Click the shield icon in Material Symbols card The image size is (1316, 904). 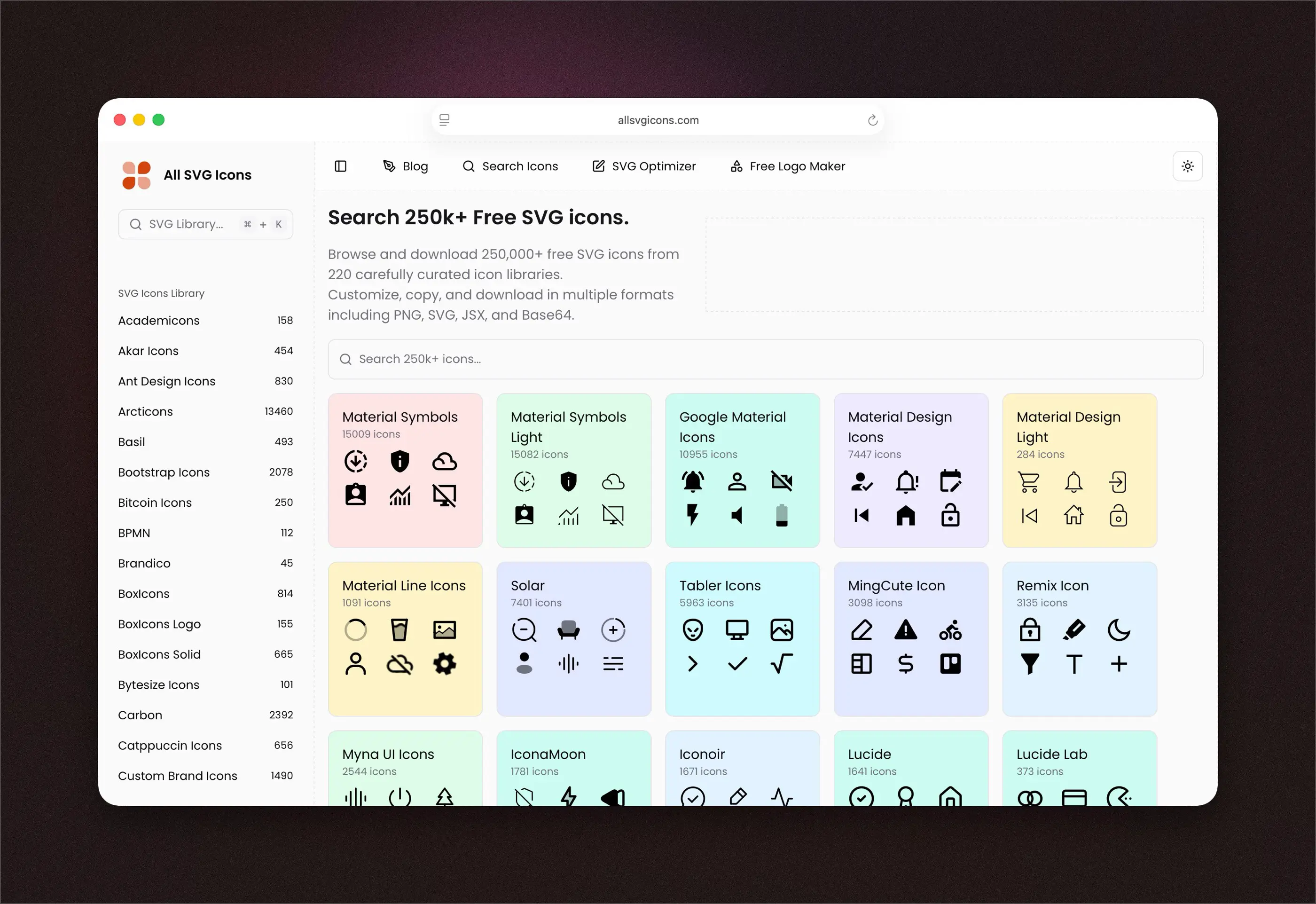[x=400, y=461]
